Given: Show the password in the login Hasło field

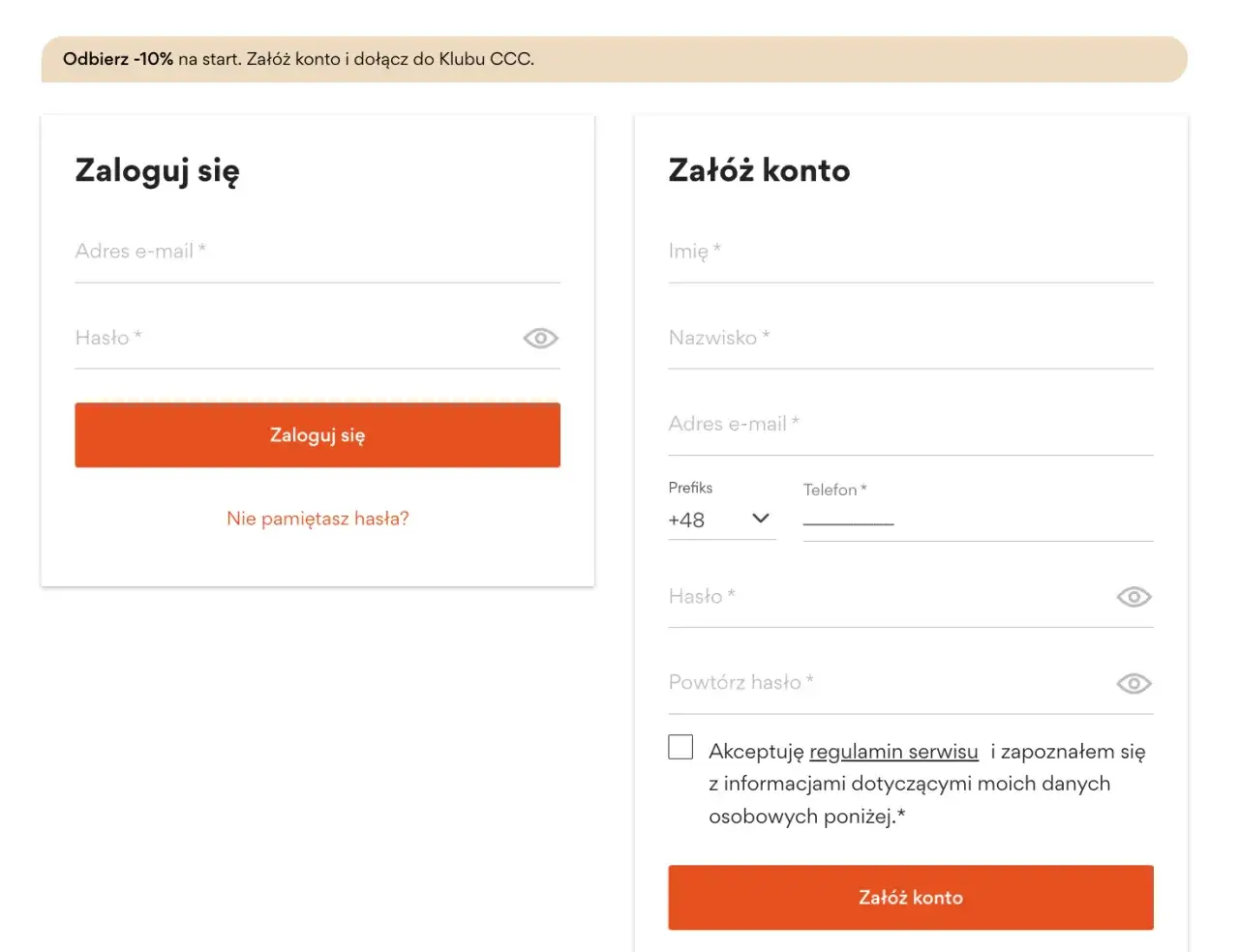Looking at the screenshot, I should 539,338.
